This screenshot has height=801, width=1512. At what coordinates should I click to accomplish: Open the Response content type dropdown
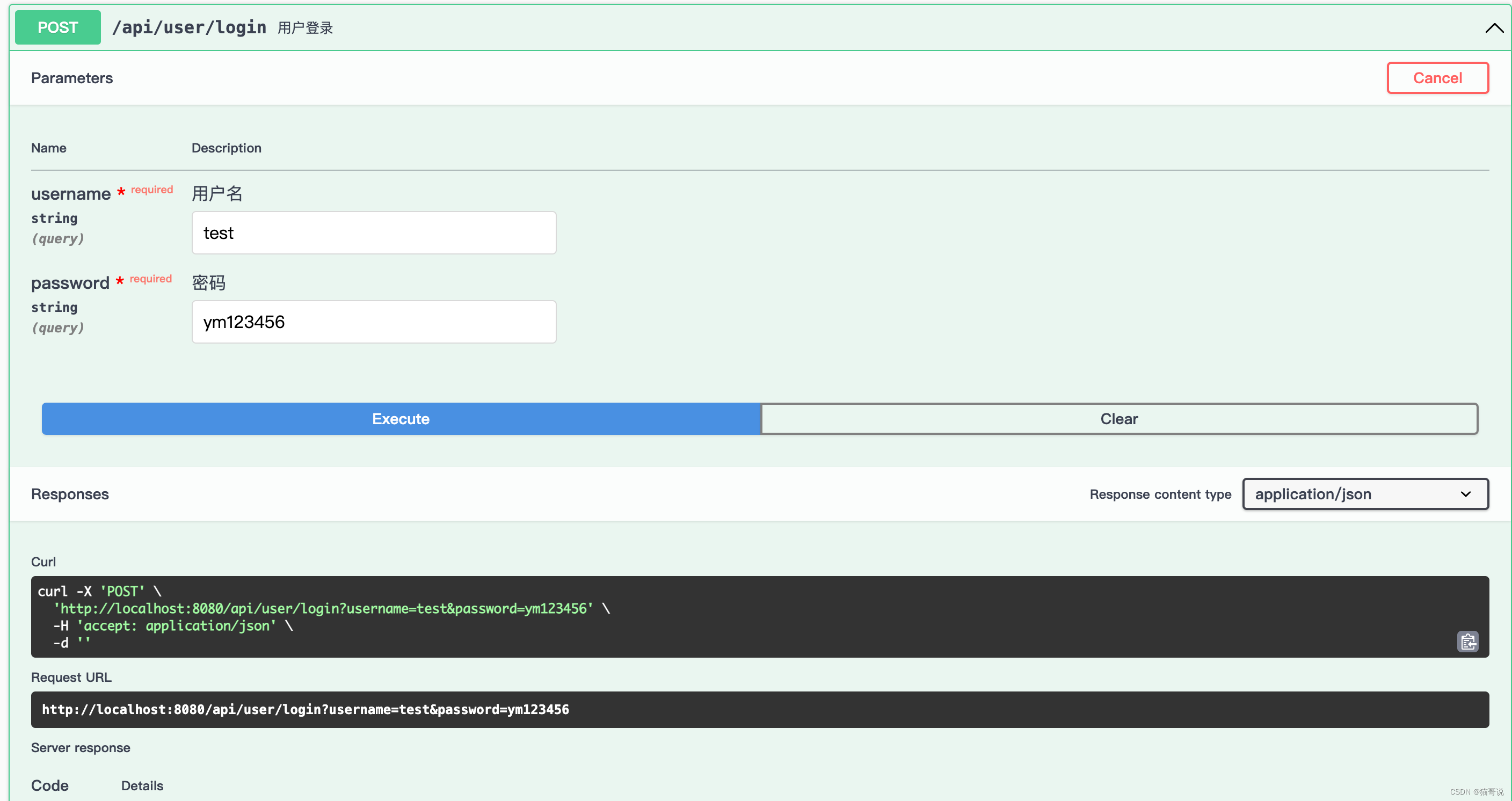(x=1365, y=494)
